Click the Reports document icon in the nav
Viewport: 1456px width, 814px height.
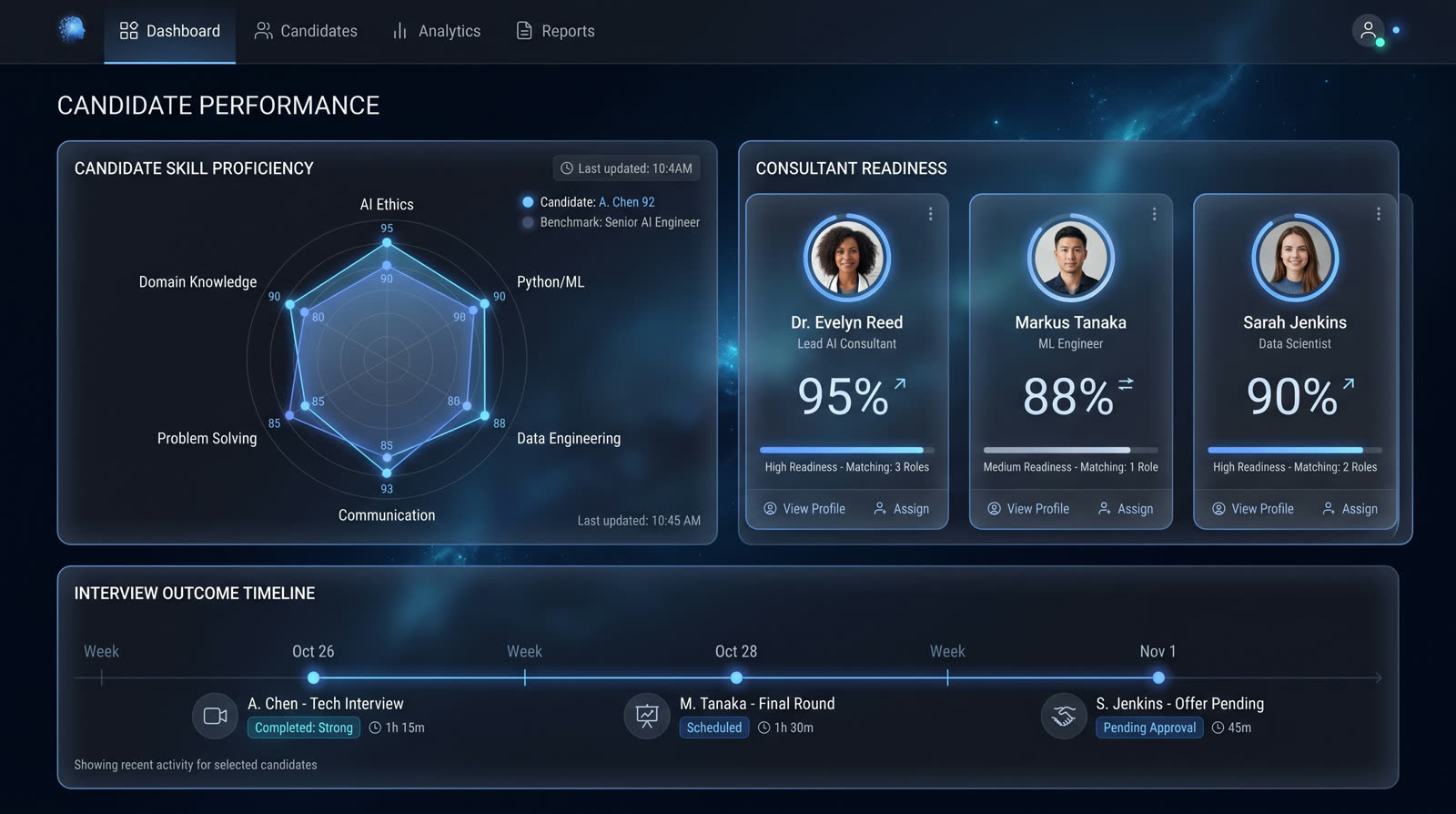point(524,31)
